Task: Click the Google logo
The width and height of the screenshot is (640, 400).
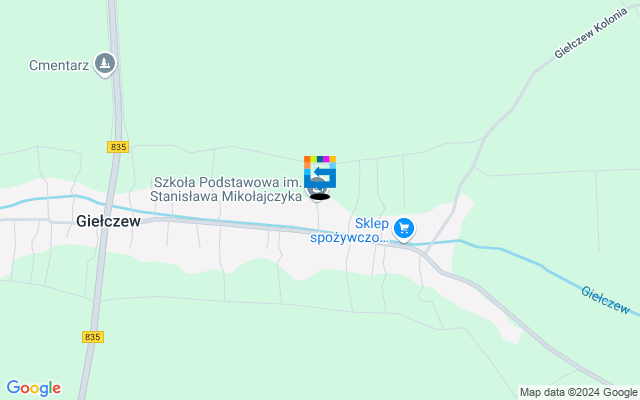Action: coord(33,388)
